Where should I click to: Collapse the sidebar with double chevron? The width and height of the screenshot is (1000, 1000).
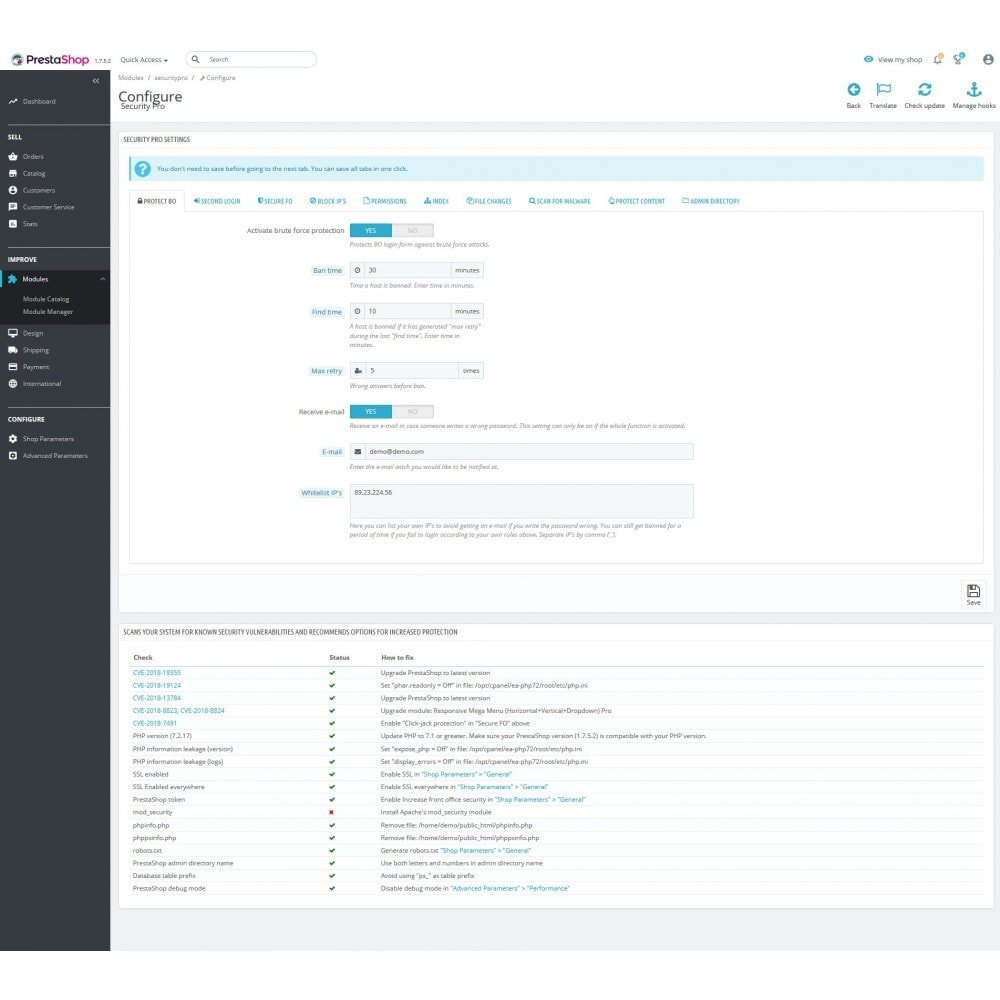96,81
